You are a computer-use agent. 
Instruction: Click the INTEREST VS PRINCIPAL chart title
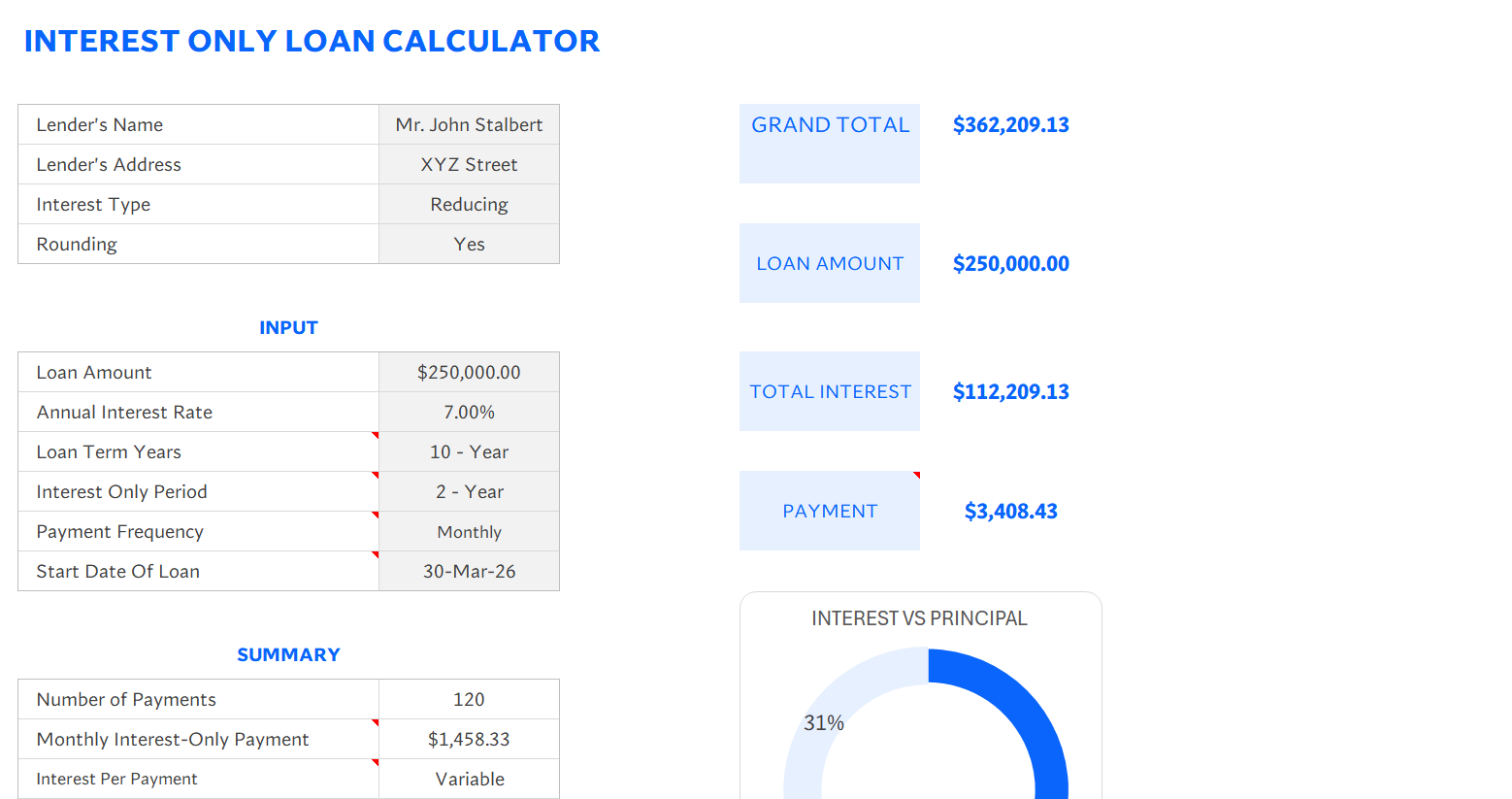(x=919, y=618)
